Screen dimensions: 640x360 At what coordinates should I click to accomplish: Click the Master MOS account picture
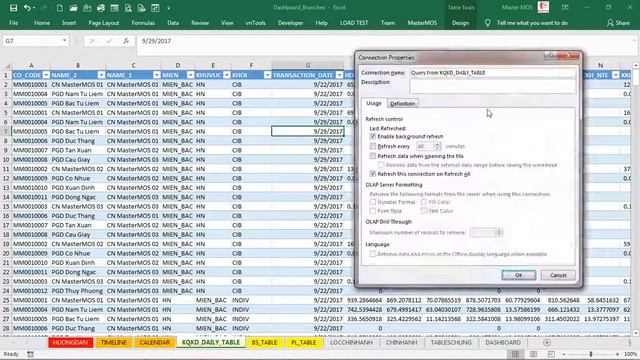tap(543, 7)
